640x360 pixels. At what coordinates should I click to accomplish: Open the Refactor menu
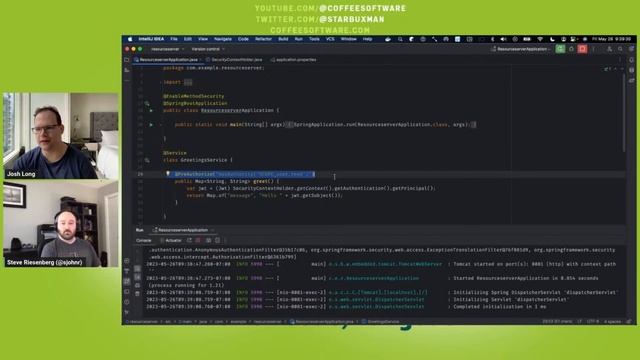(263, 39)
